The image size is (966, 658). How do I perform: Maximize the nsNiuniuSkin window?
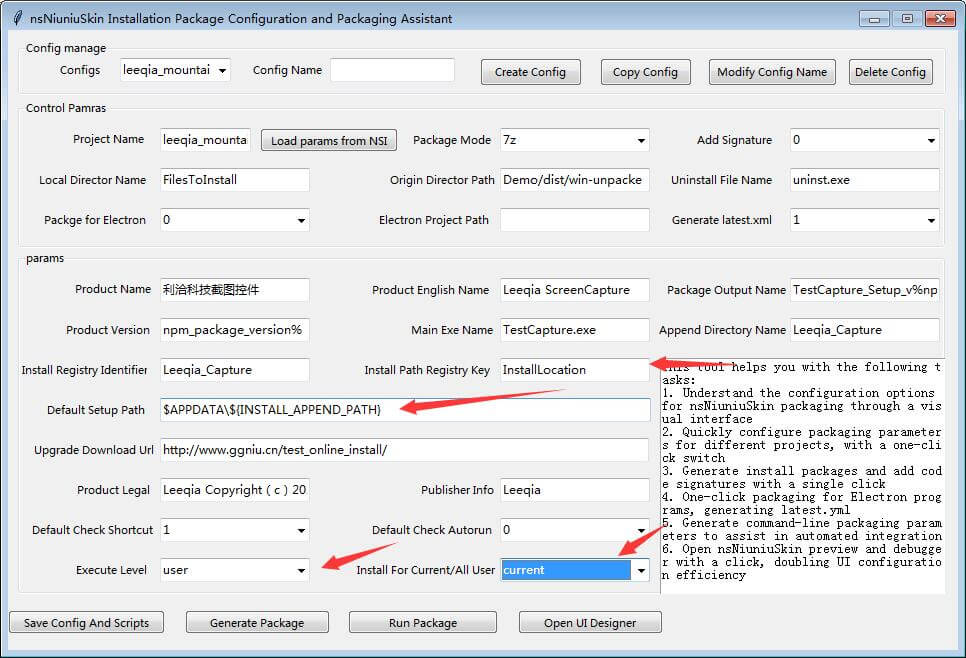tap(907, 19)
